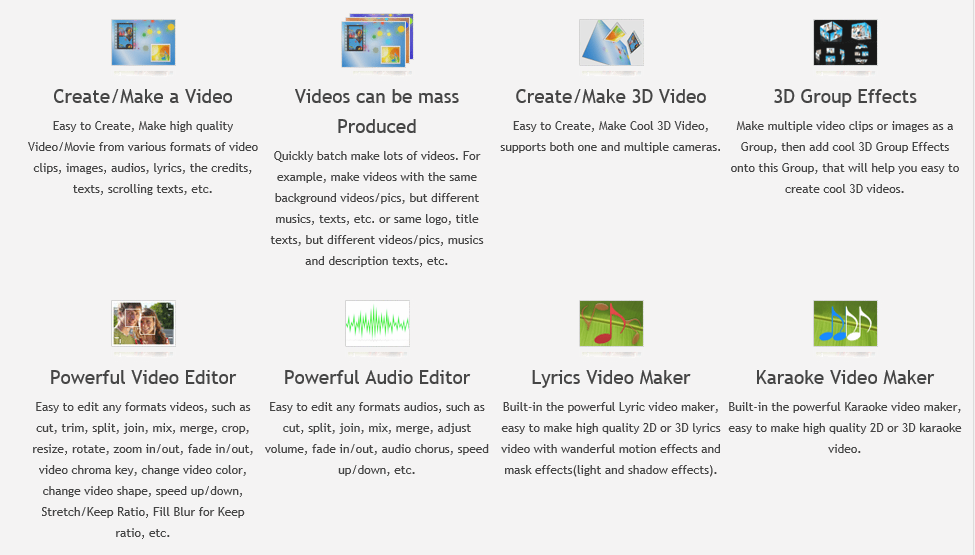975x555 pixels.
Task: Click text 'texts, scrolling texts, etc.'
Action: pos(143,189)
